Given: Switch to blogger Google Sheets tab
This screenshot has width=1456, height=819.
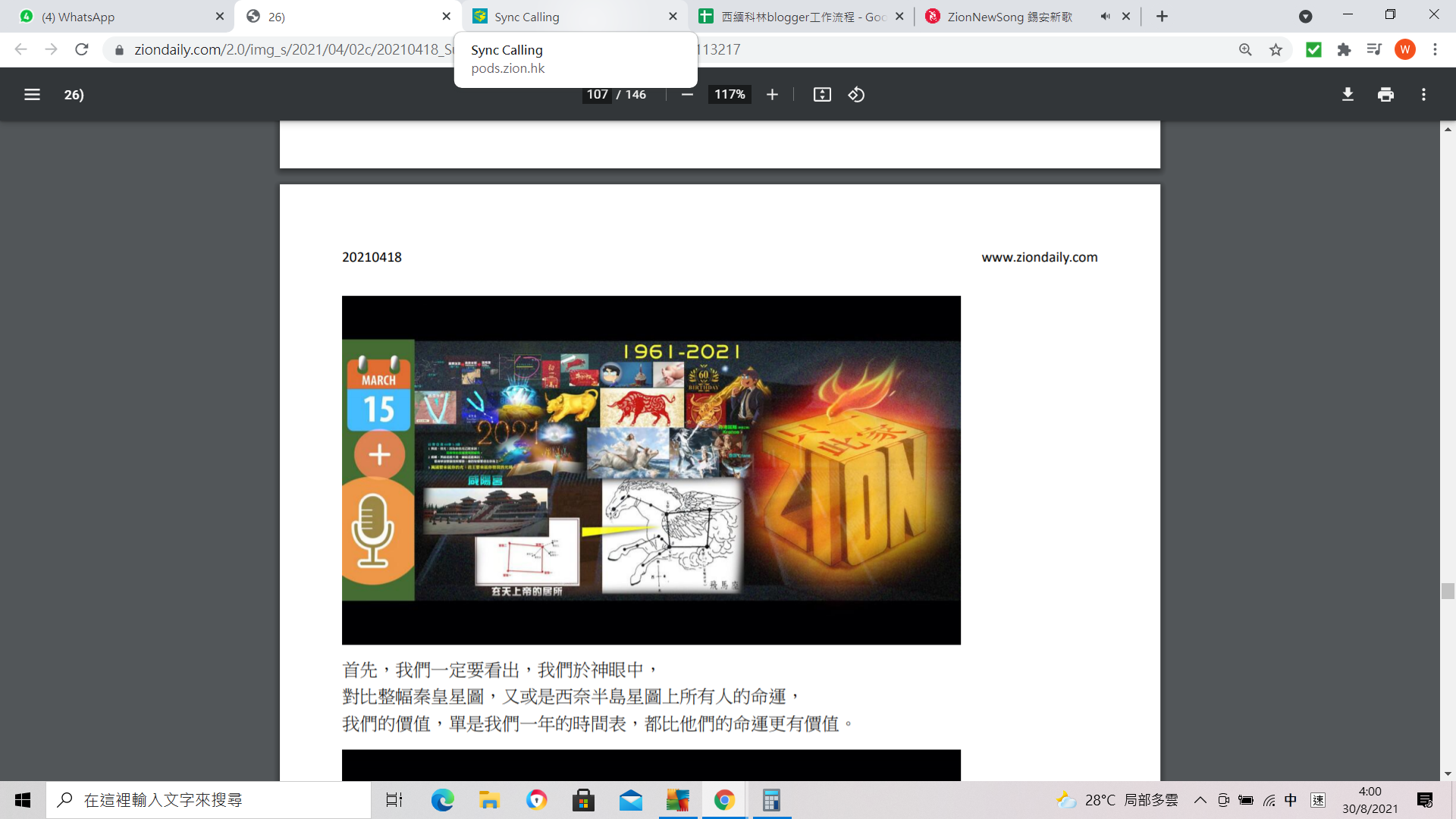Looking at the screenshot, I should (x=800, y=17).
